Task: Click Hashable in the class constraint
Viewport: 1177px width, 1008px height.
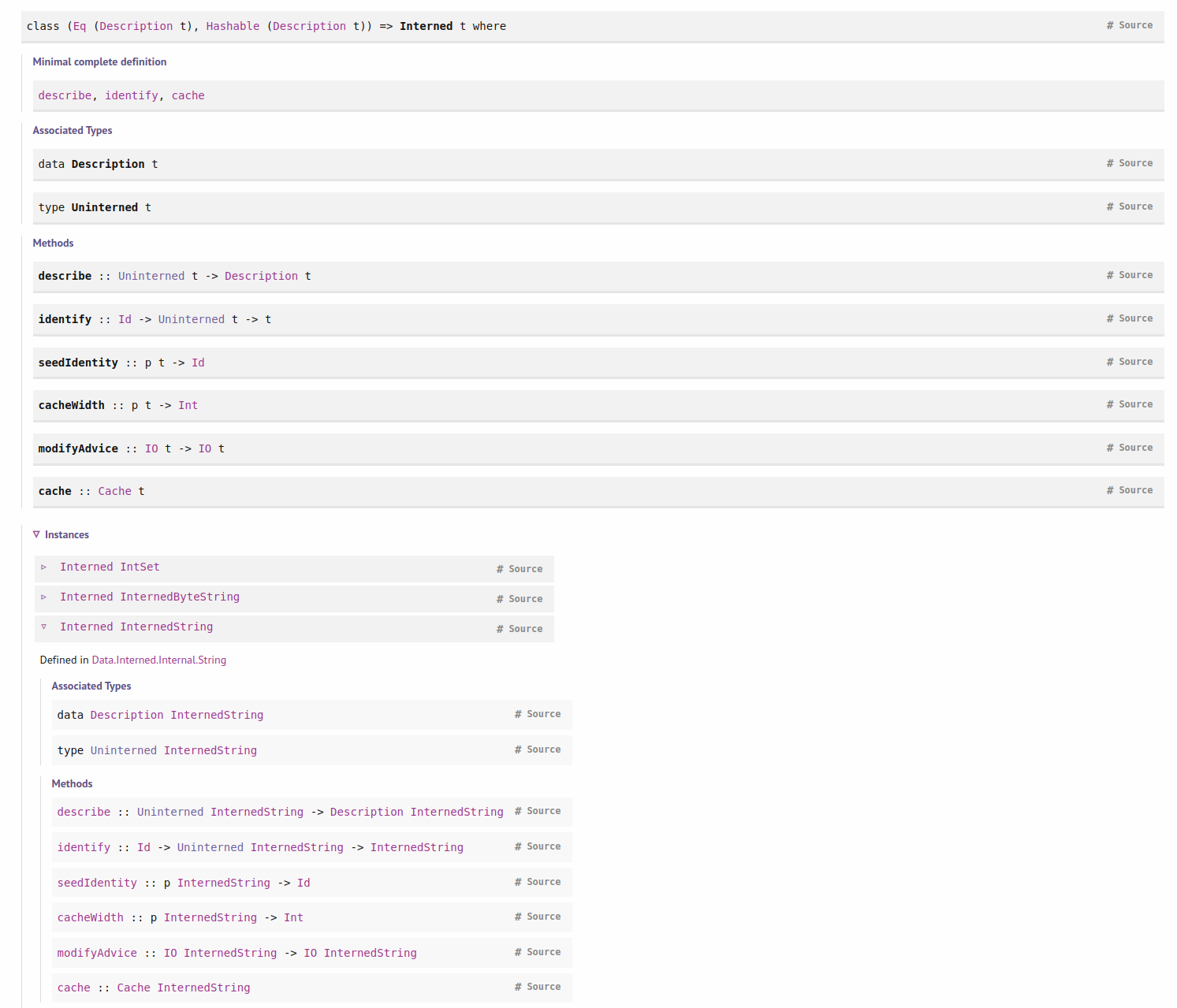Action: tap(233, 26)
